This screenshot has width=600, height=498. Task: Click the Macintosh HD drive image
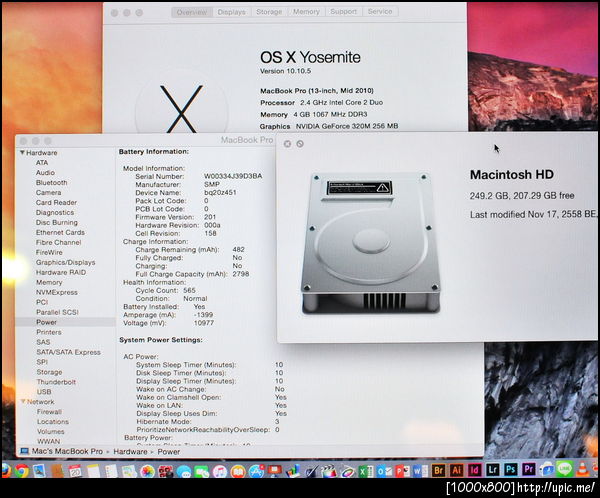click(370, 243)
